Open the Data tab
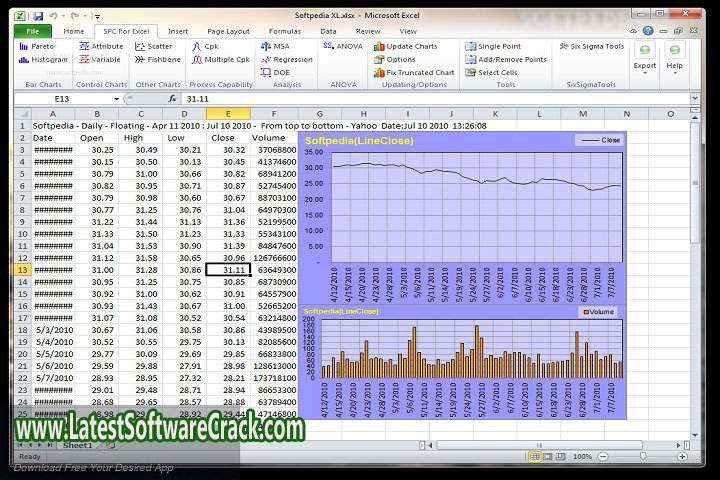This screenshot has width=720, height=480. (x=328, y=31)
